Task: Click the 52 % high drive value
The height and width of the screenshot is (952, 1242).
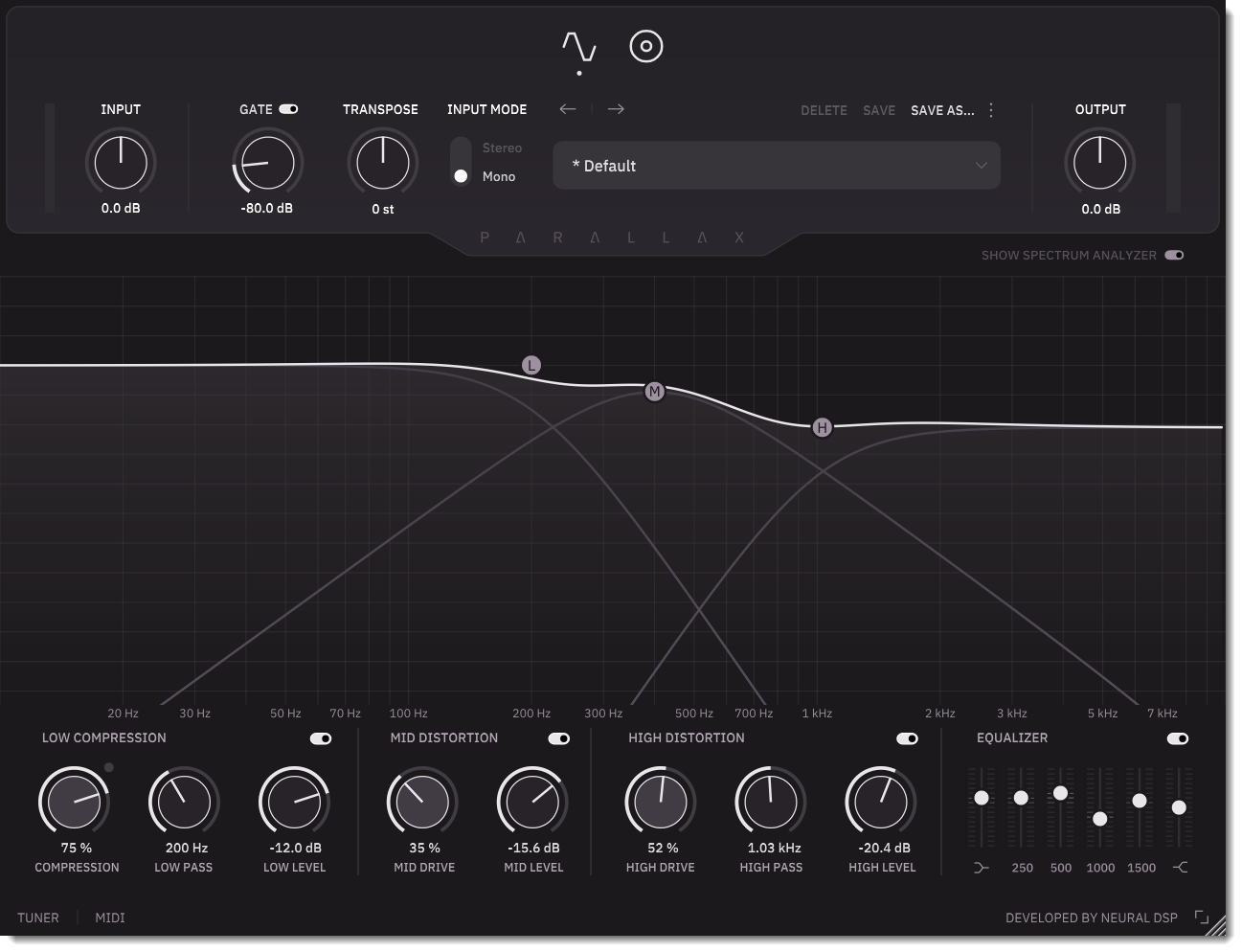Action: click(x=663, y=848)
